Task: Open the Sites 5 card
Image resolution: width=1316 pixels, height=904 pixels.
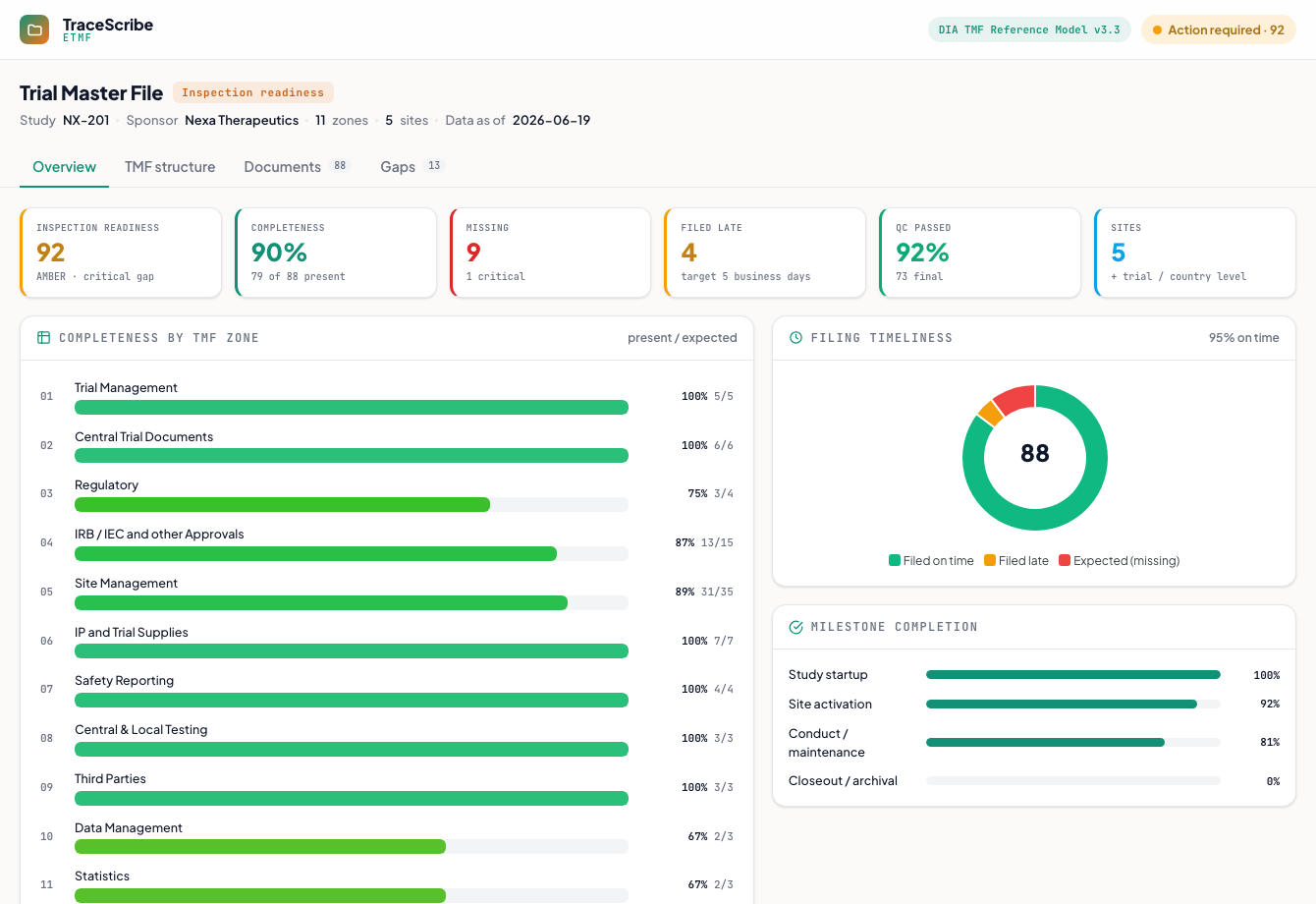Action: pyautogui.click(x=1195, y=253)
